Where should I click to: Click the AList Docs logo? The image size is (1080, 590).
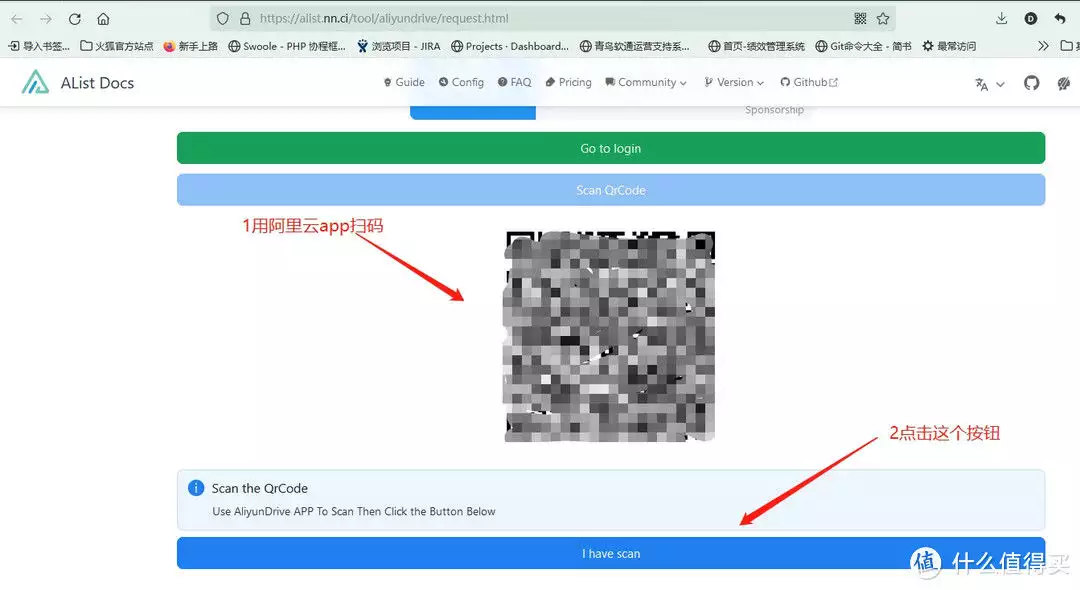tap(35, 82)
